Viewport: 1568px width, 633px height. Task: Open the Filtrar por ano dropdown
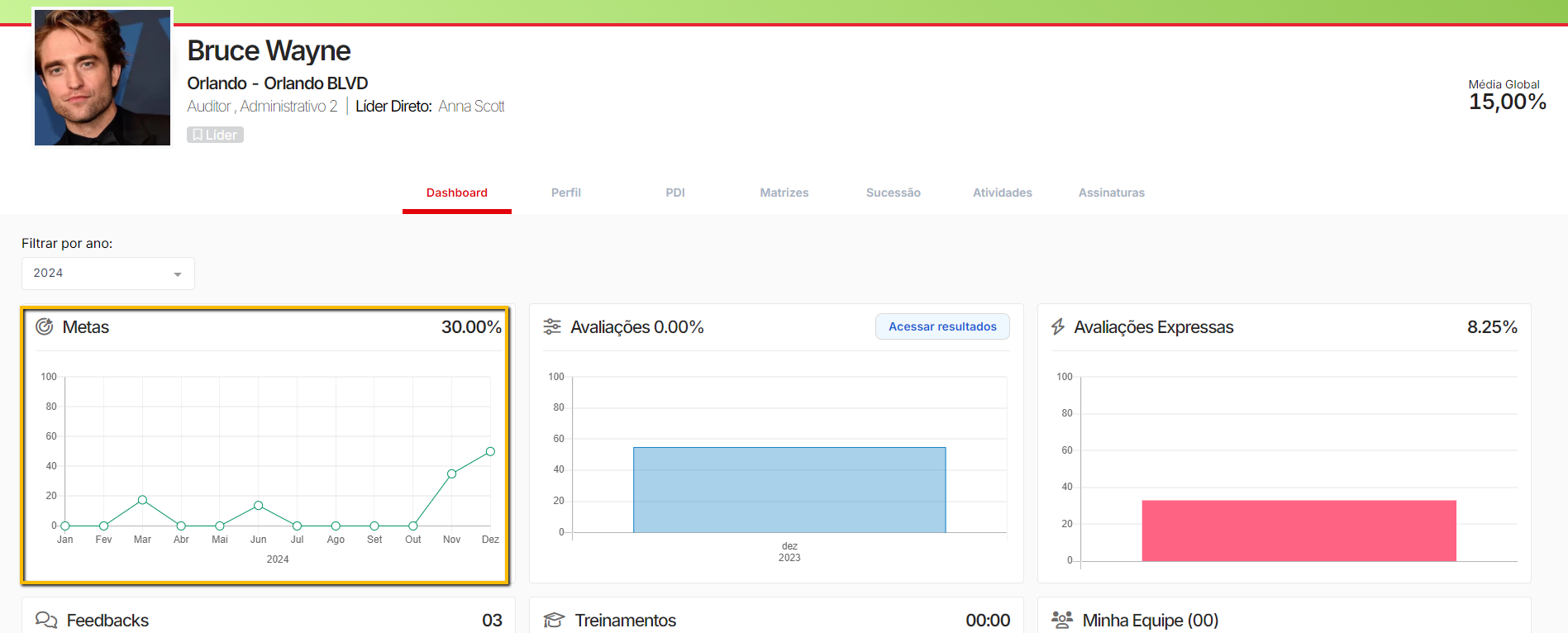pyautogui.click(x=108, y=274)
